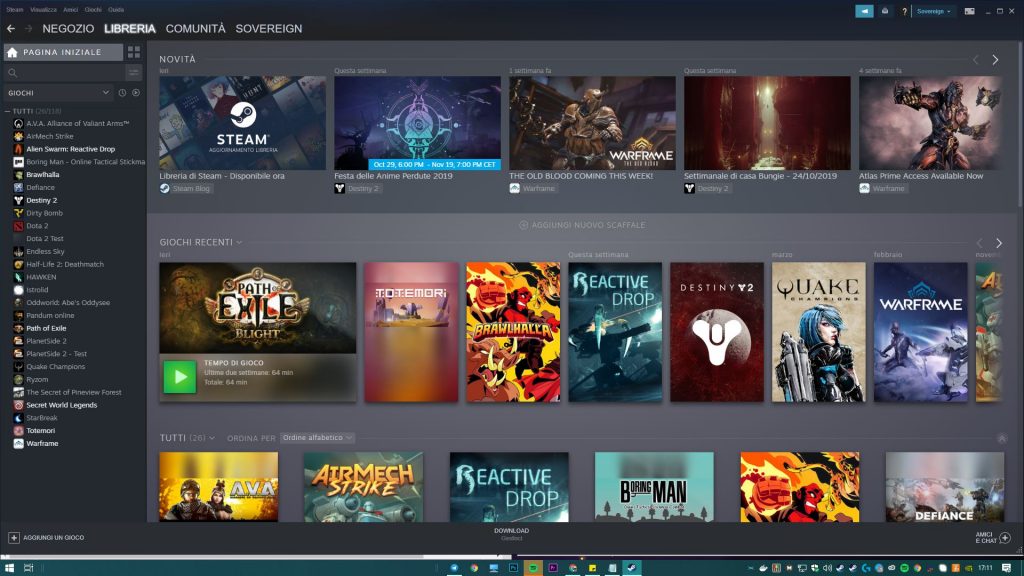
Task: Select Destiny 2 in the games list
Action: pyautogui.click(x=43, y=200)
